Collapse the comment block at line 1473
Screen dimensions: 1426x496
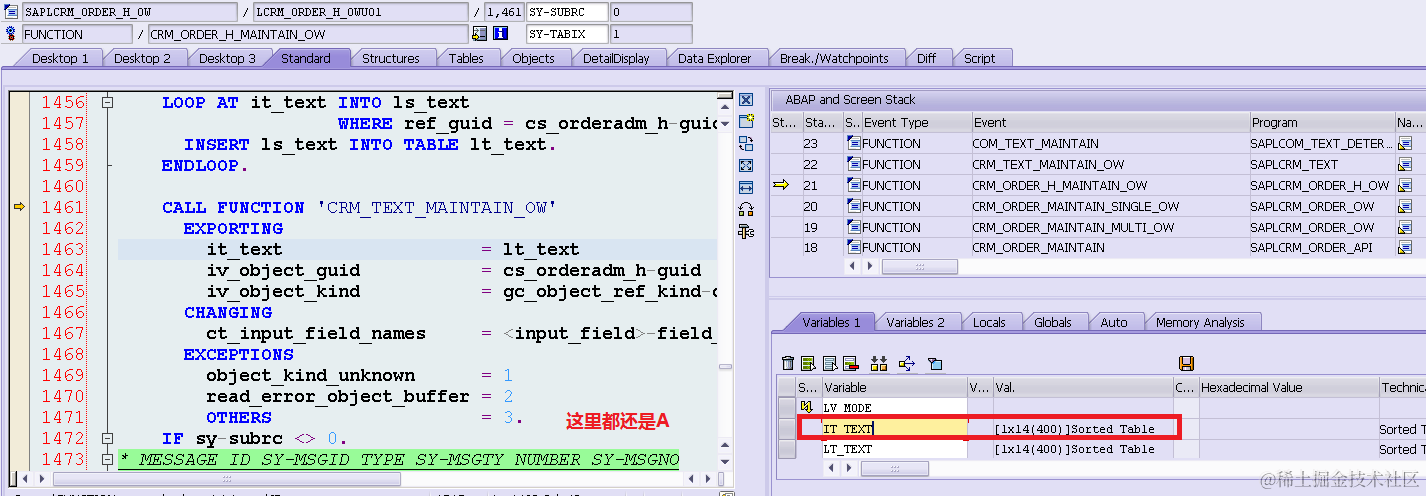(108, 459)
